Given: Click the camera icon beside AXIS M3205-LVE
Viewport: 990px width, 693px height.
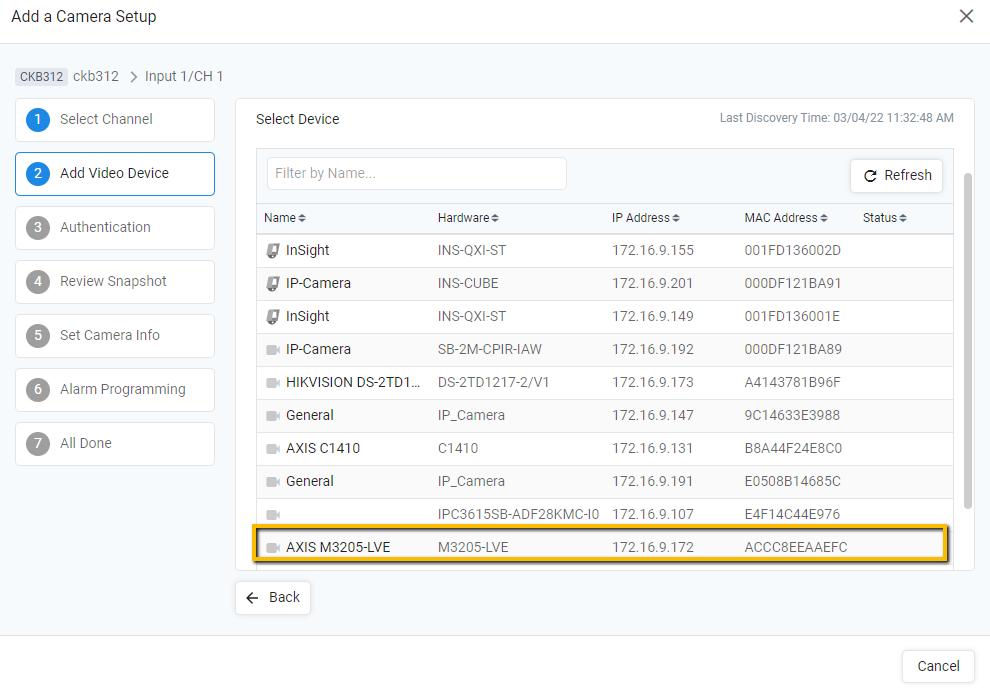Looking at the screenshot, I should [x=273, y=547].
